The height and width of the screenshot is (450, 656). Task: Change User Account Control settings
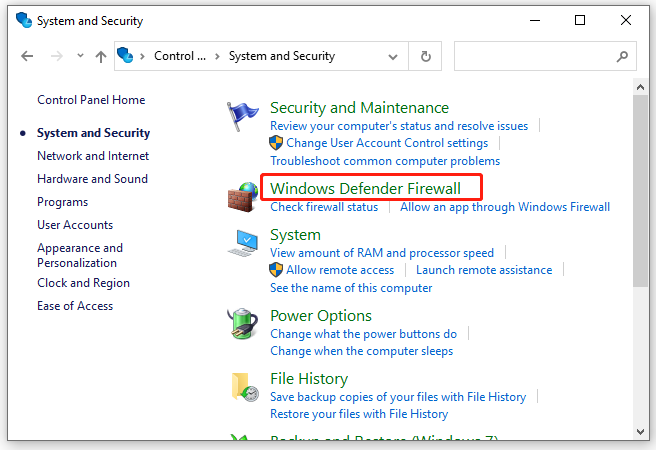click(387, 143)
